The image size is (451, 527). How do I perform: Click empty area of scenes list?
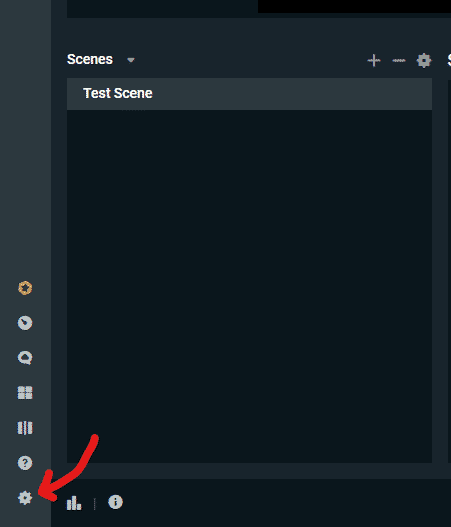[249, 286]
